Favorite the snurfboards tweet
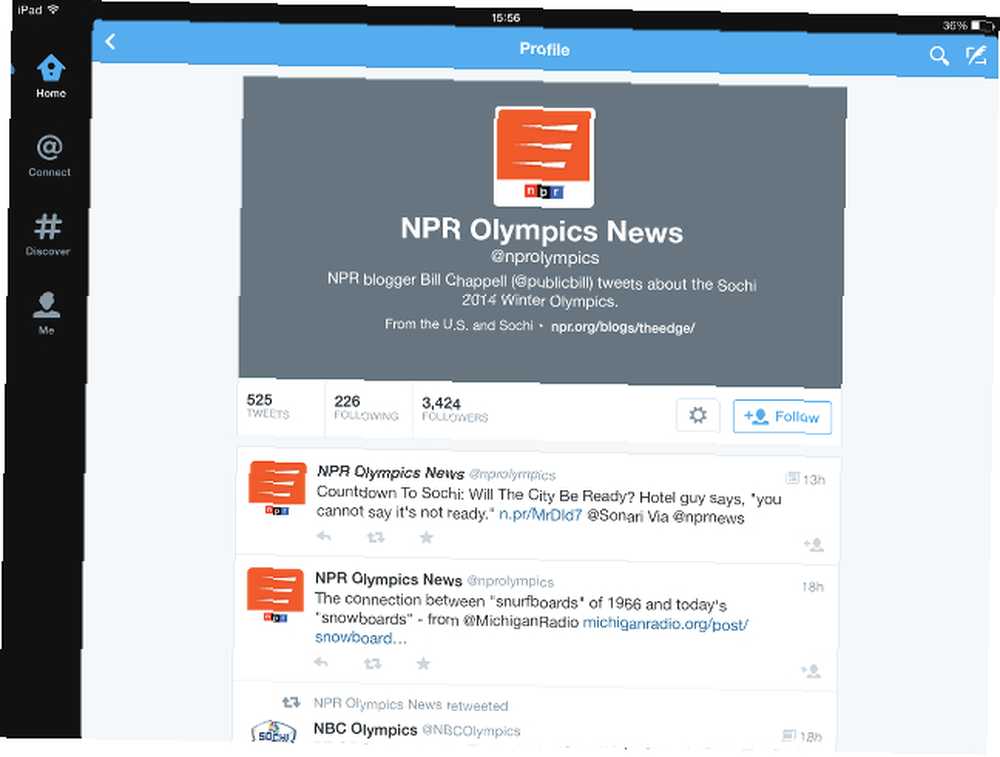Viewport: 1000px width, 757px height. pos(423,664)
